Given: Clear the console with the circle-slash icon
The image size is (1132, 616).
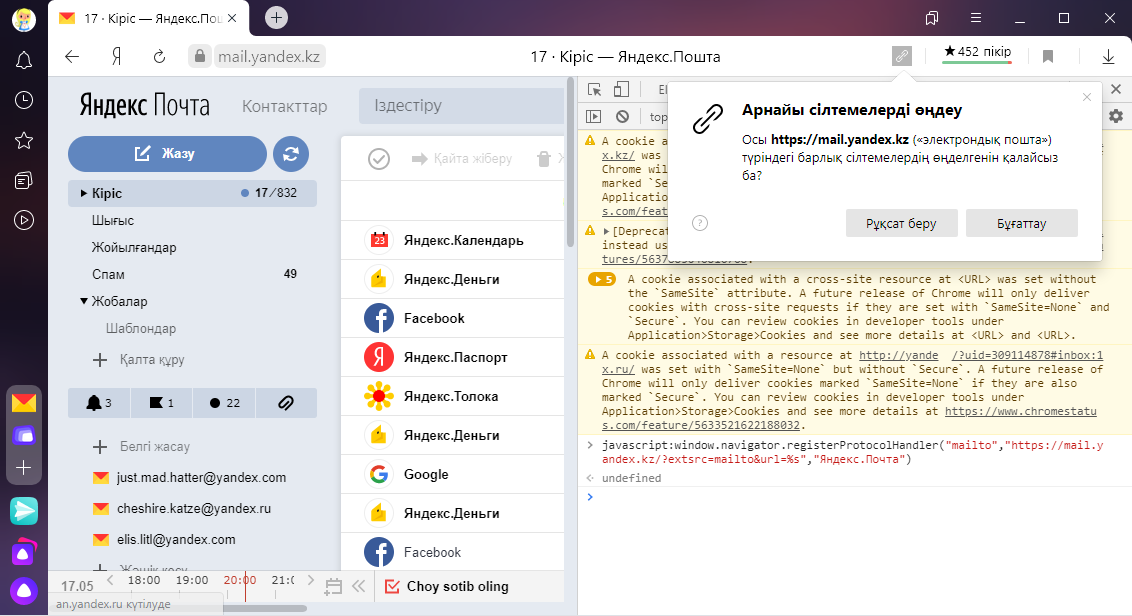Looking at the screenshot, I should click(622, 116).
